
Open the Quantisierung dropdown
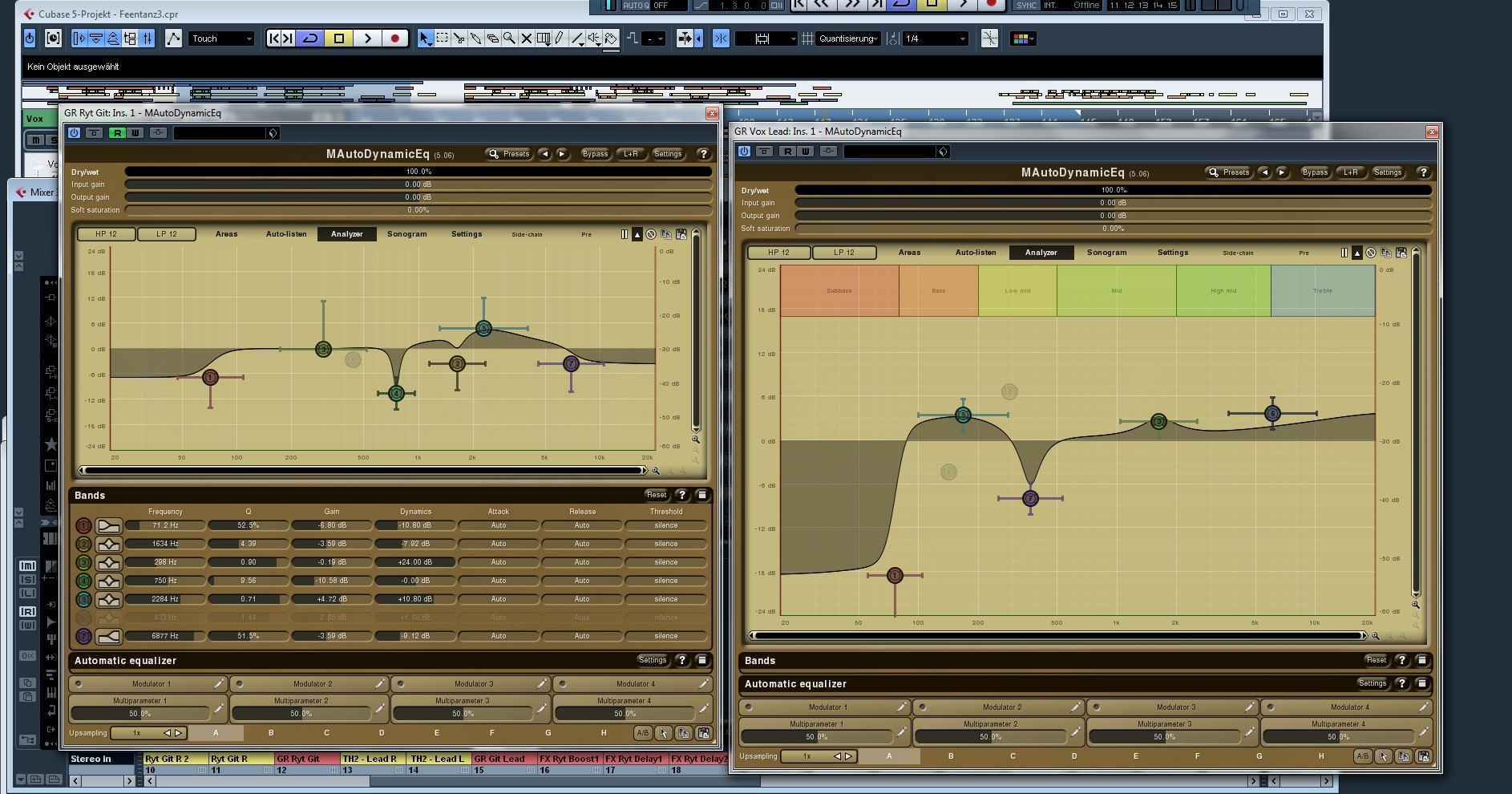(849, 38)
